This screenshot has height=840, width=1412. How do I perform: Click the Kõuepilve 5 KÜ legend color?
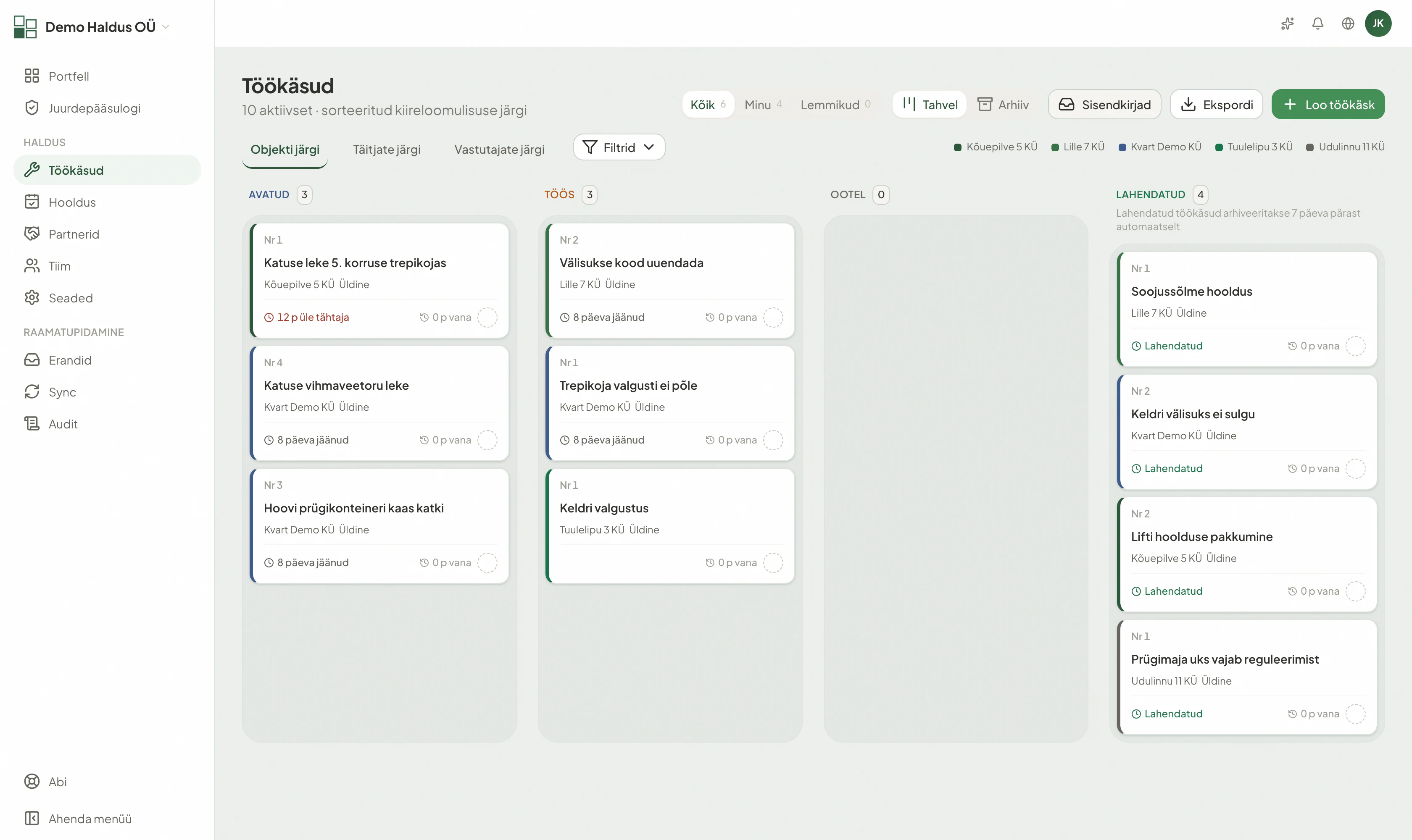pos(958,147)
